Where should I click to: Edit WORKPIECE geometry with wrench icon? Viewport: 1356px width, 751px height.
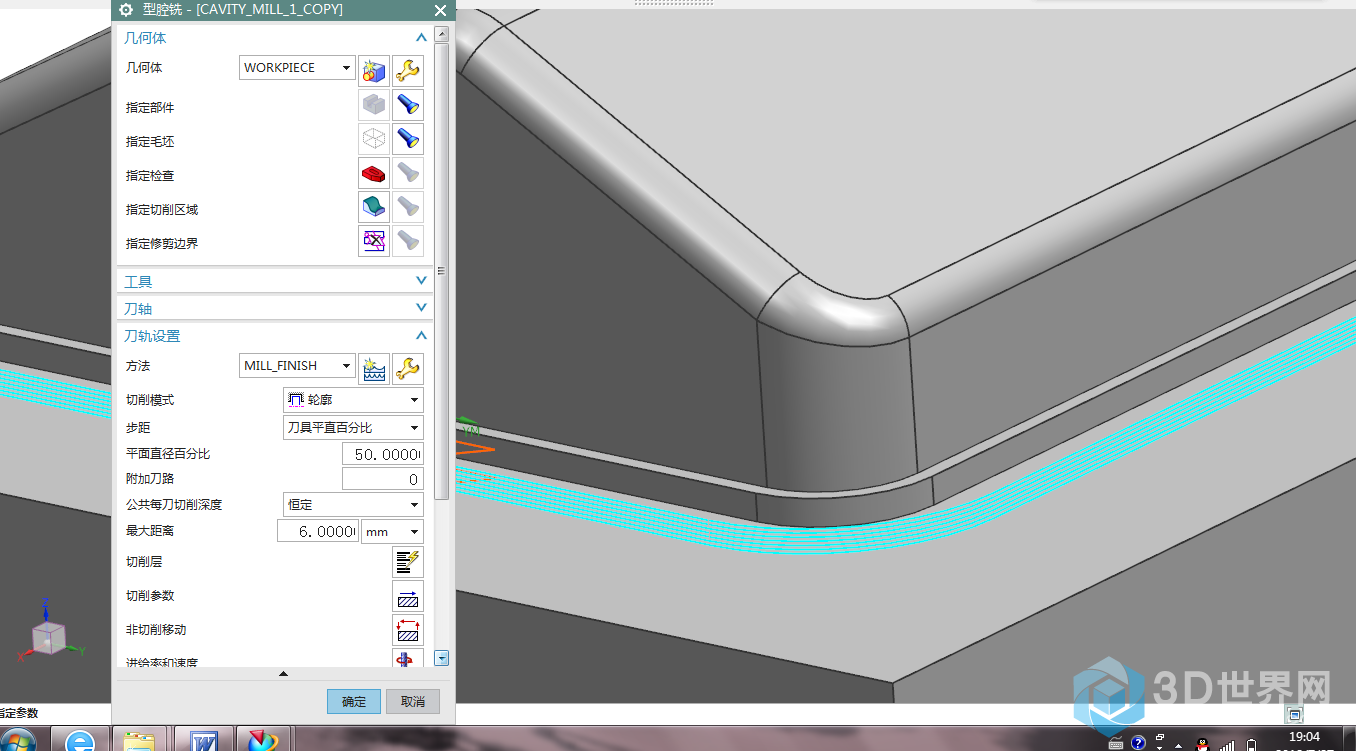pyautogui.click(x=407, y=70)
